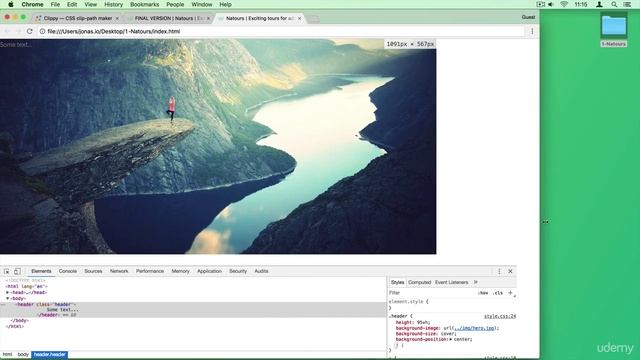This screenshot has height=360, width=640.
Task: Open the Audits tab in DevTools
Action: (x=261, y=271)
